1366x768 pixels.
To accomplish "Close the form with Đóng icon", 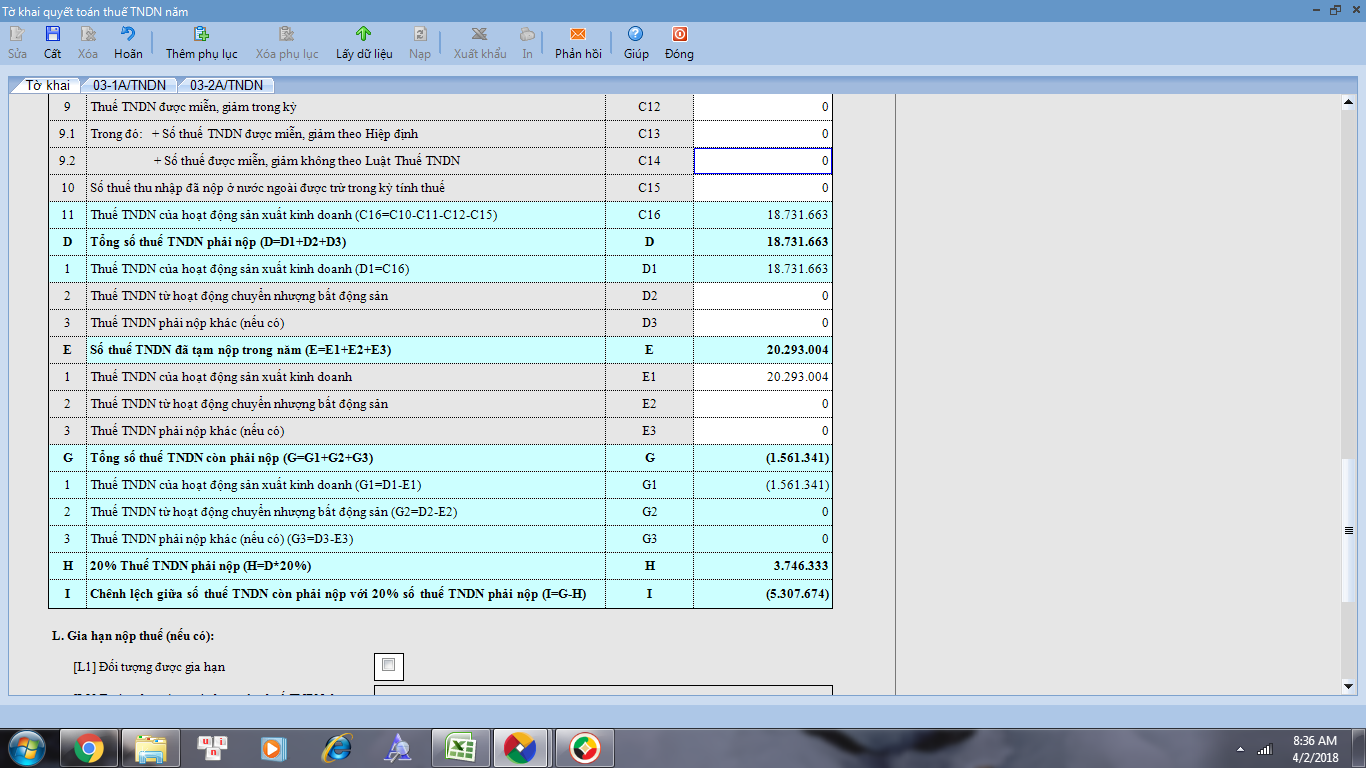I will coord(679,34).
